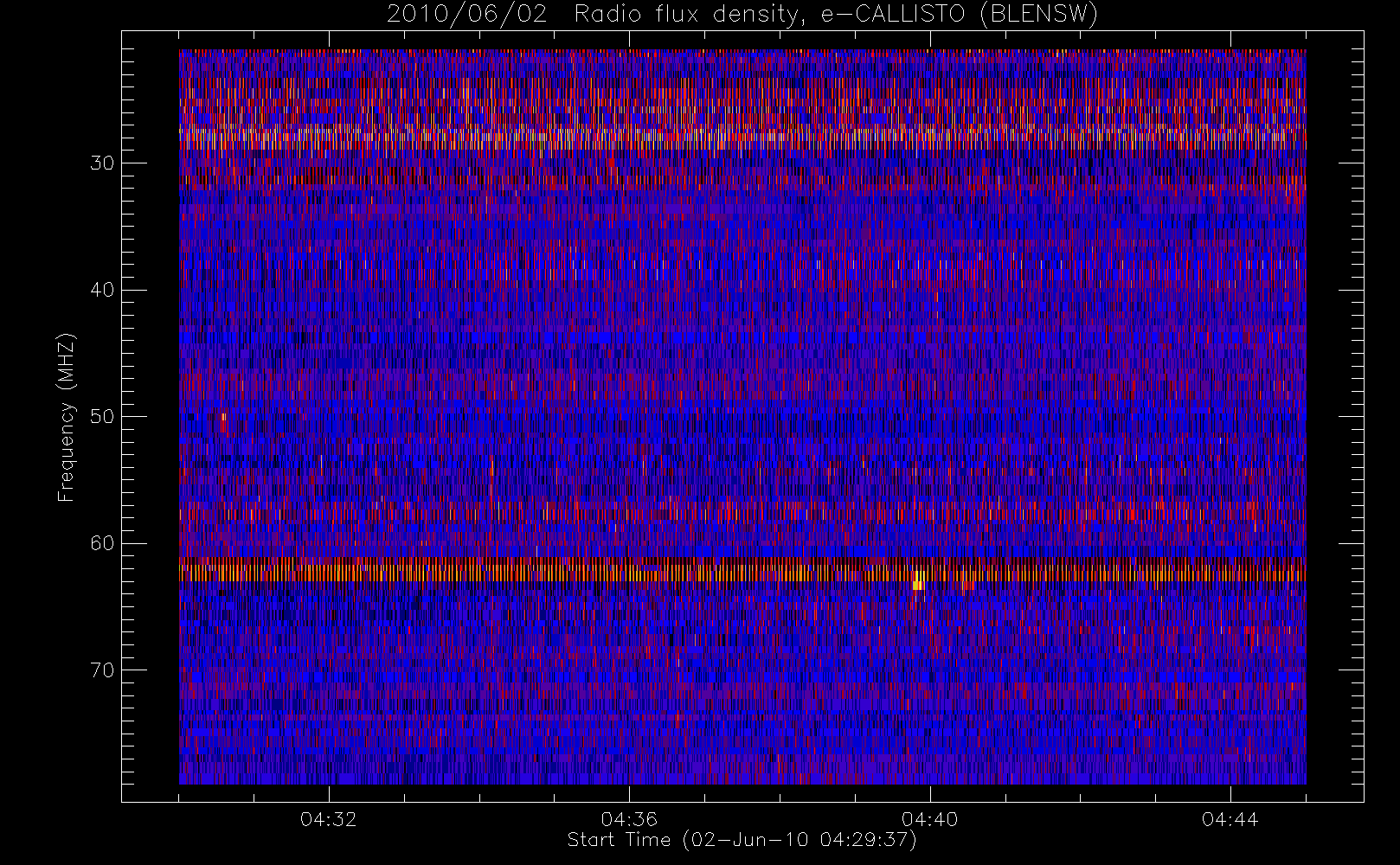Screen dimensions: 1400x865
Task: Click the 04:40 time tick label
Action: click(x=929, y=819)
